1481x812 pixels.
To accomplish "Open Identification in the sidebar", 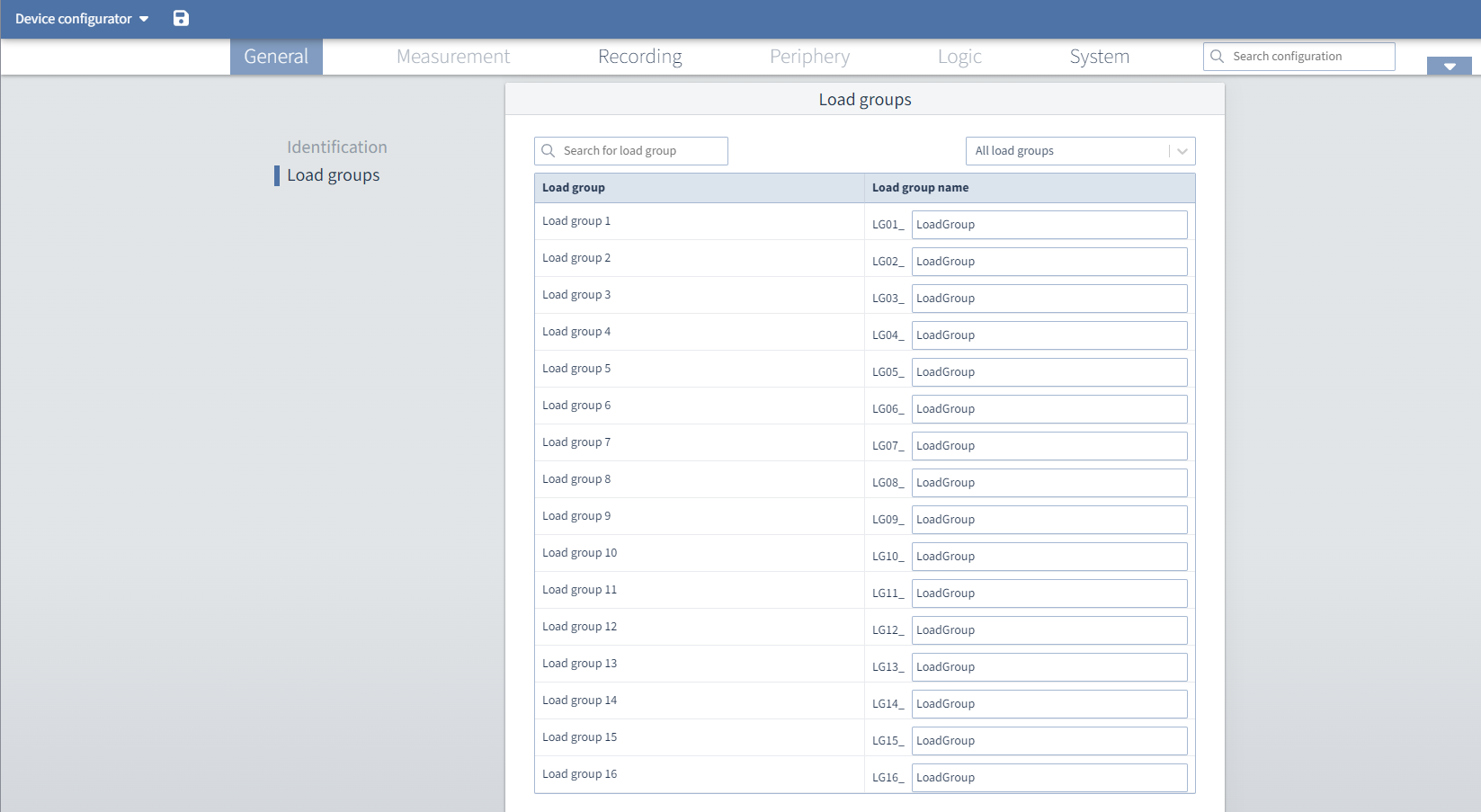I will (336, 147).
